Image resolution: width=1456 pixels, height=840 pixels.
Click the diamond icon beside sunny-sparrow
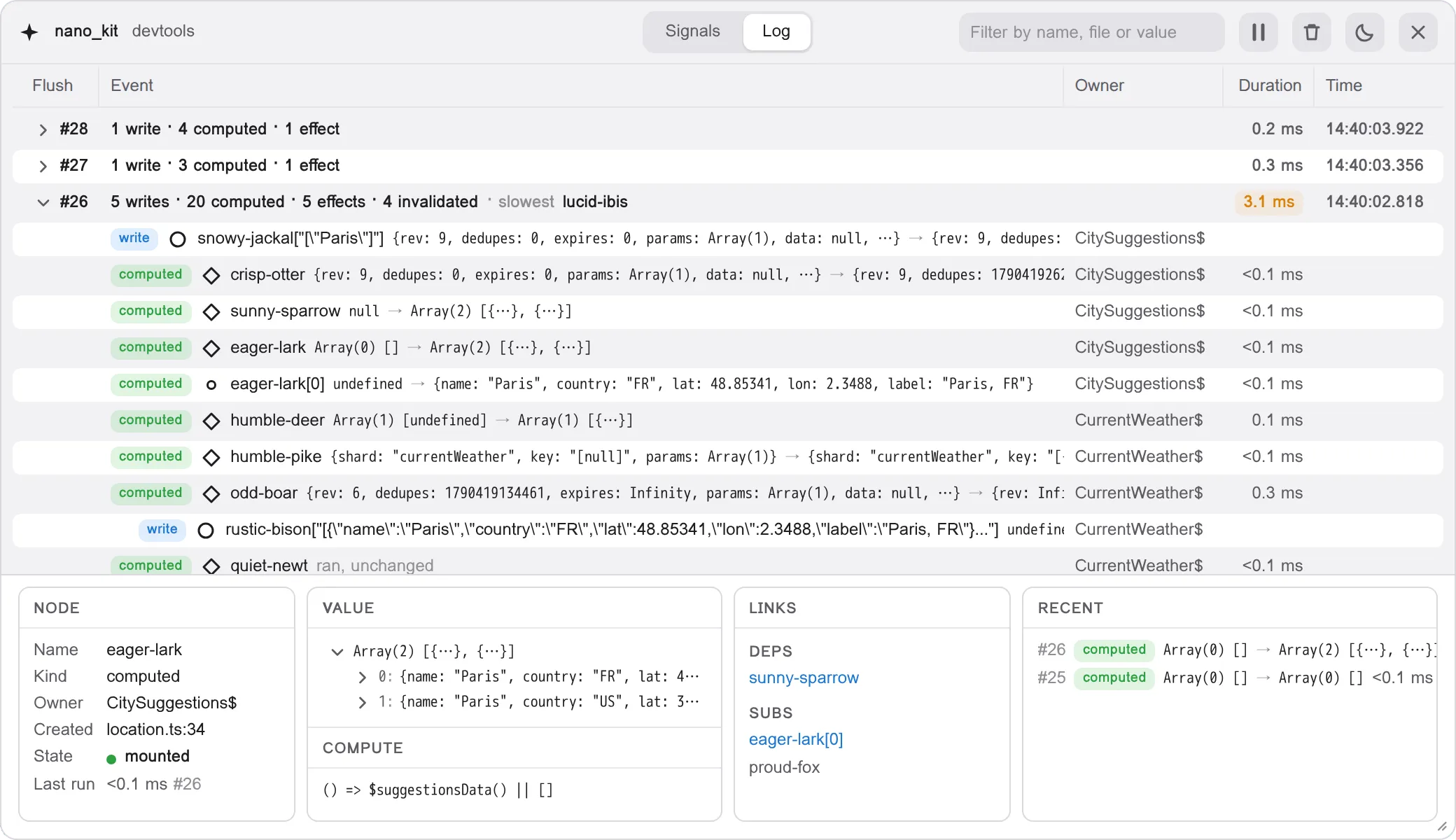tap(211, 312)
